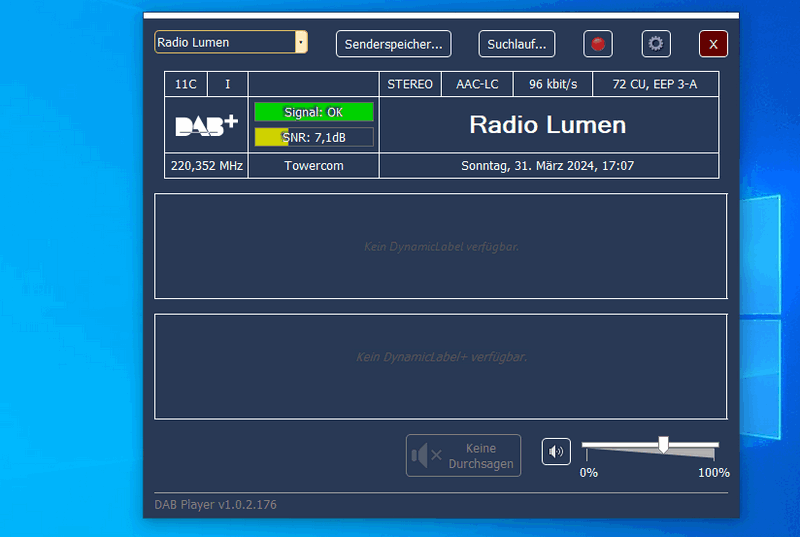Click the 96 kbit/s bitrate cell

click(x=553, y=84)
